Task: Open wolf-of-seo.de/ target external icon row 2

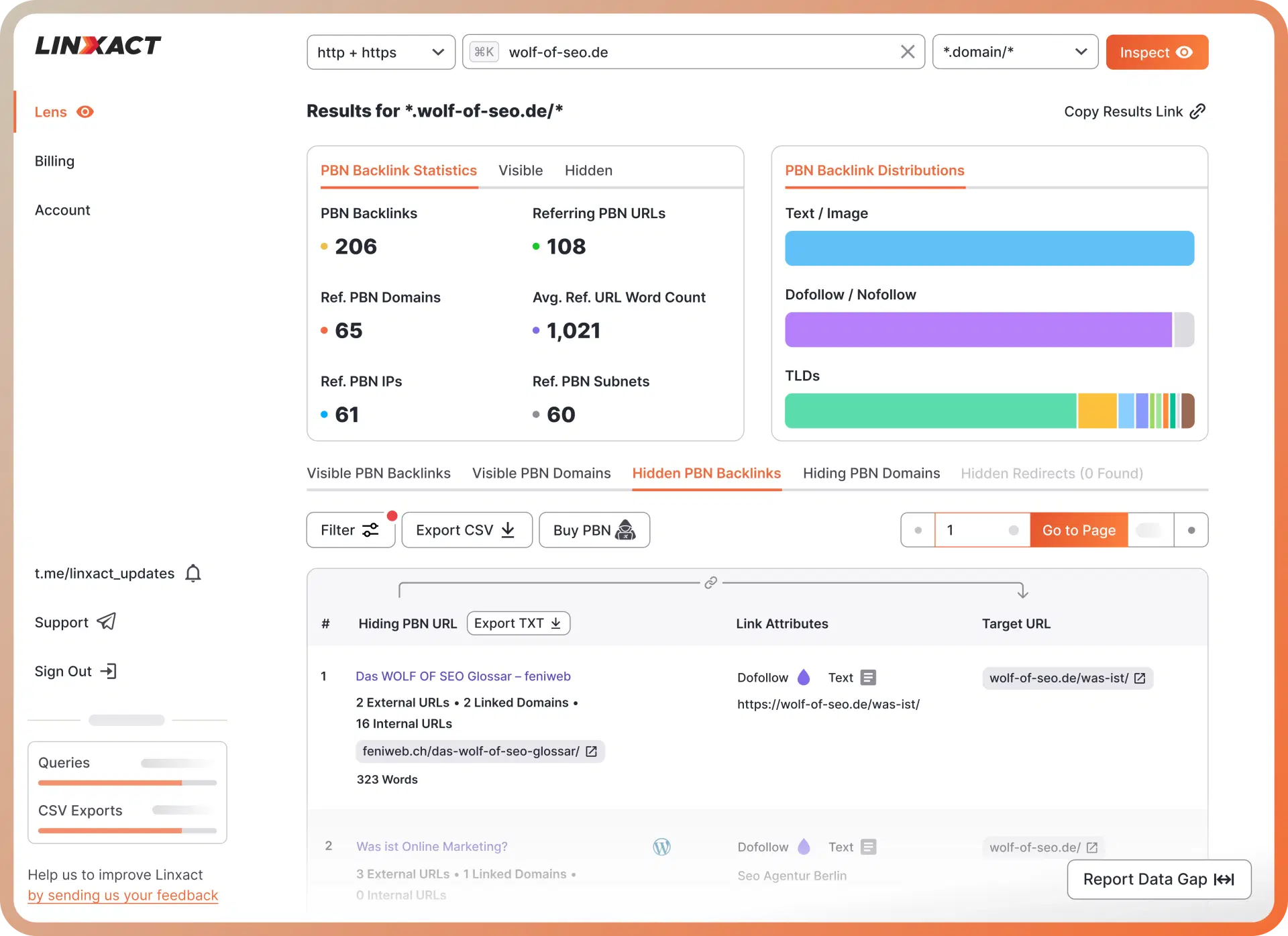Action: point(1092,847)
